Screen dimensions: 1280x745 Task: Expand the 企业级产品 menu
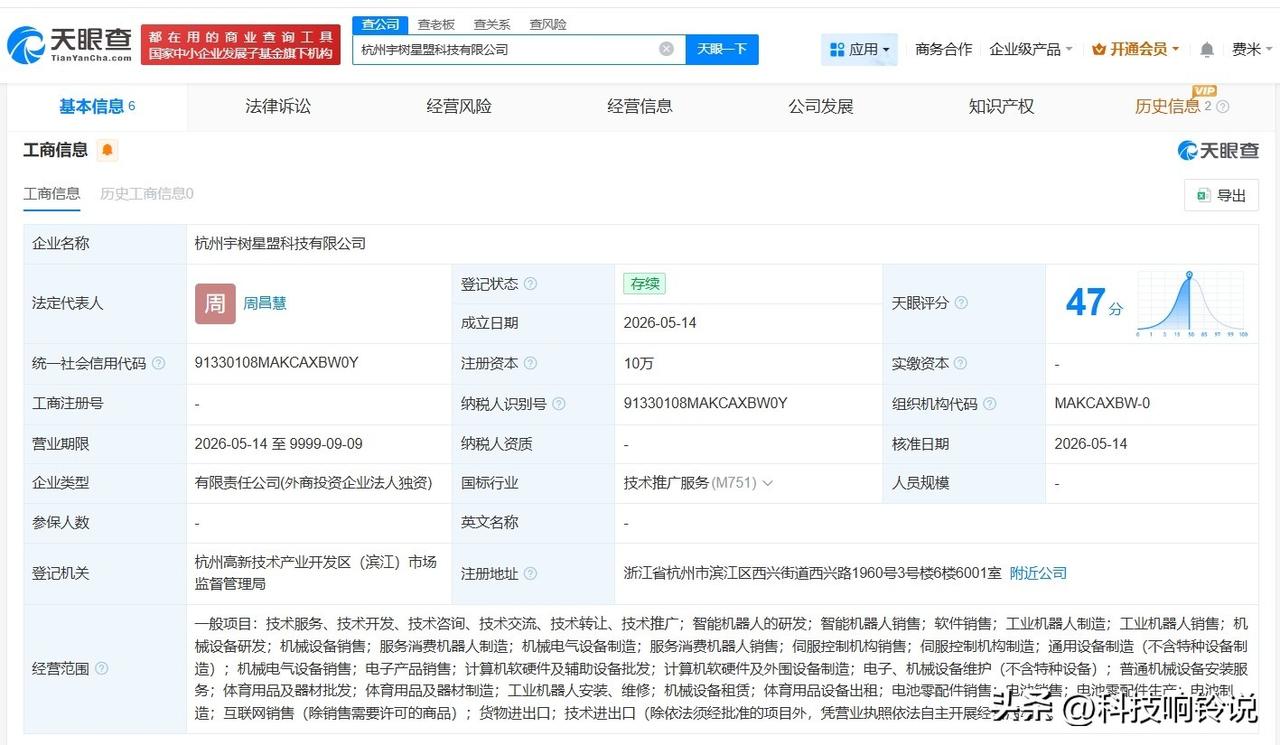pyautogui.click(x=1031, y=49)
